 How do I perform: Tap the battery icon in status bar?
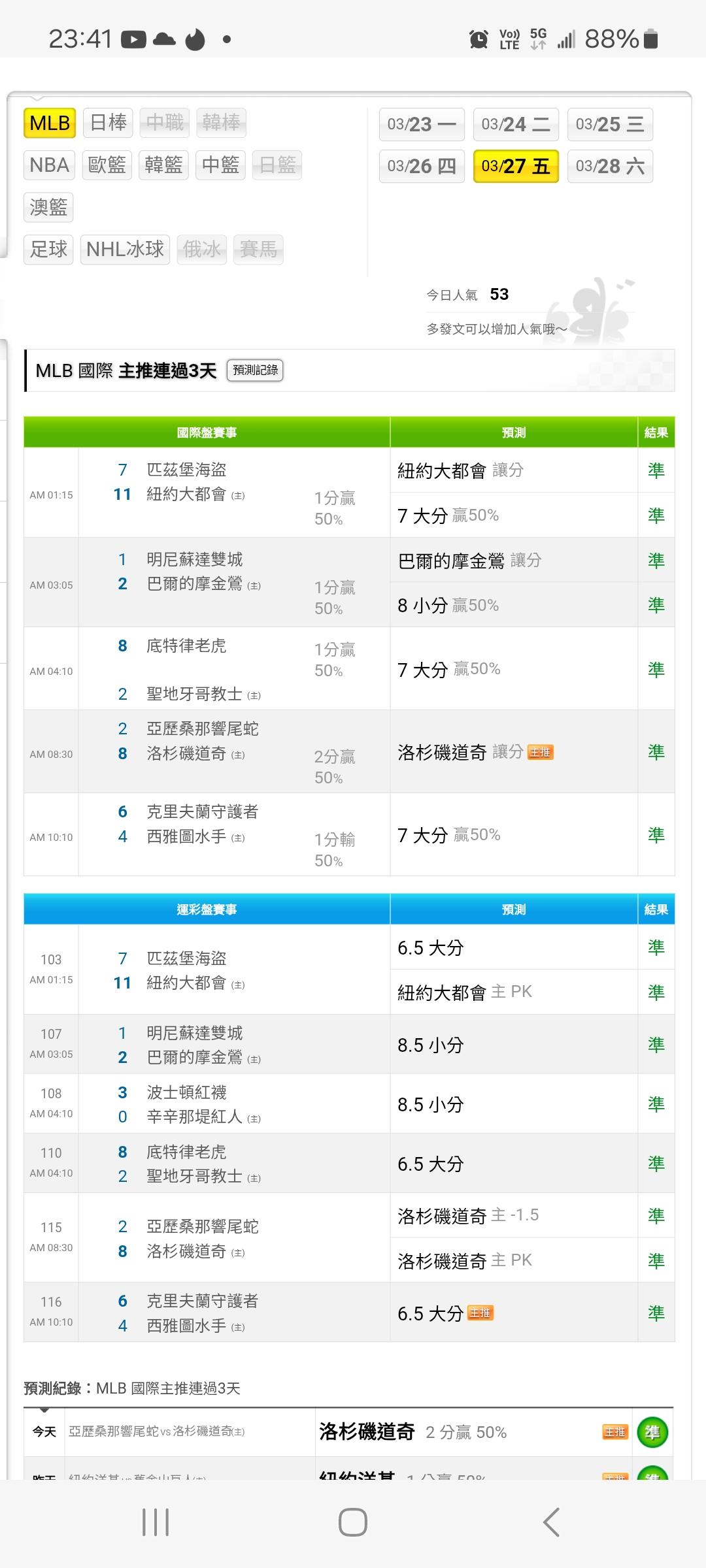point(650,40)
